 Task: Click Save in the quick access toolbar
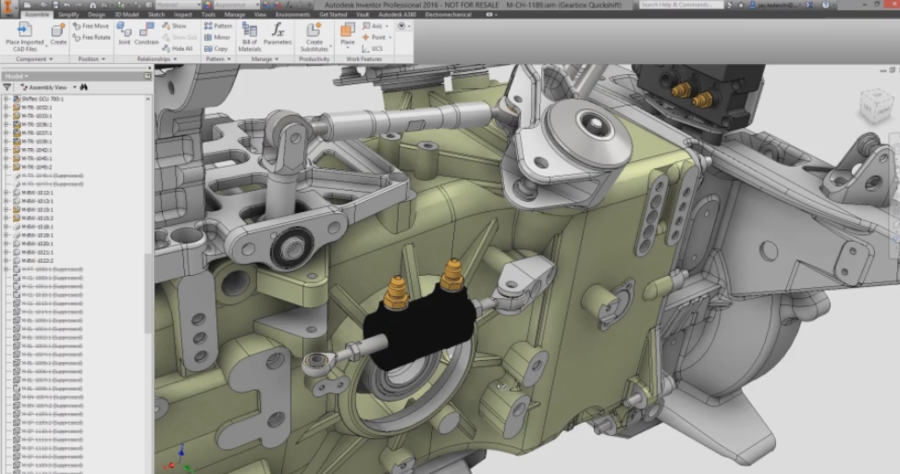(x=55, y=5)
